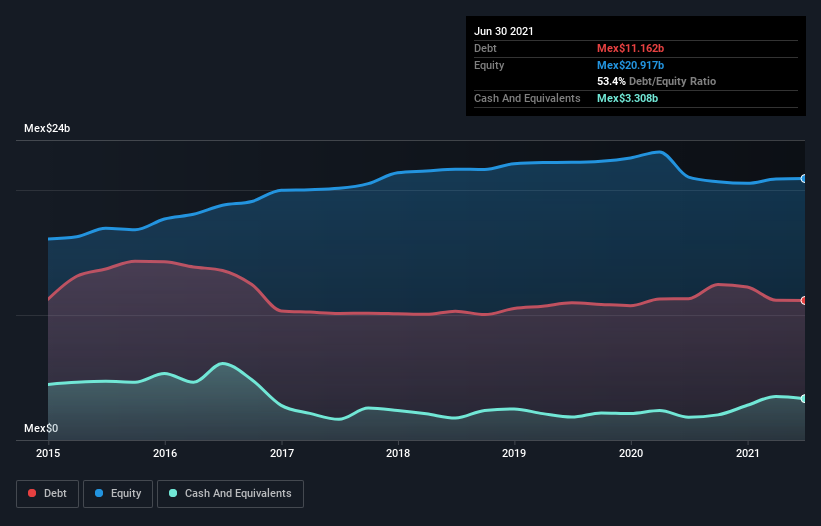
Task: Click the 2017 x-axis label
Action: 282,453
